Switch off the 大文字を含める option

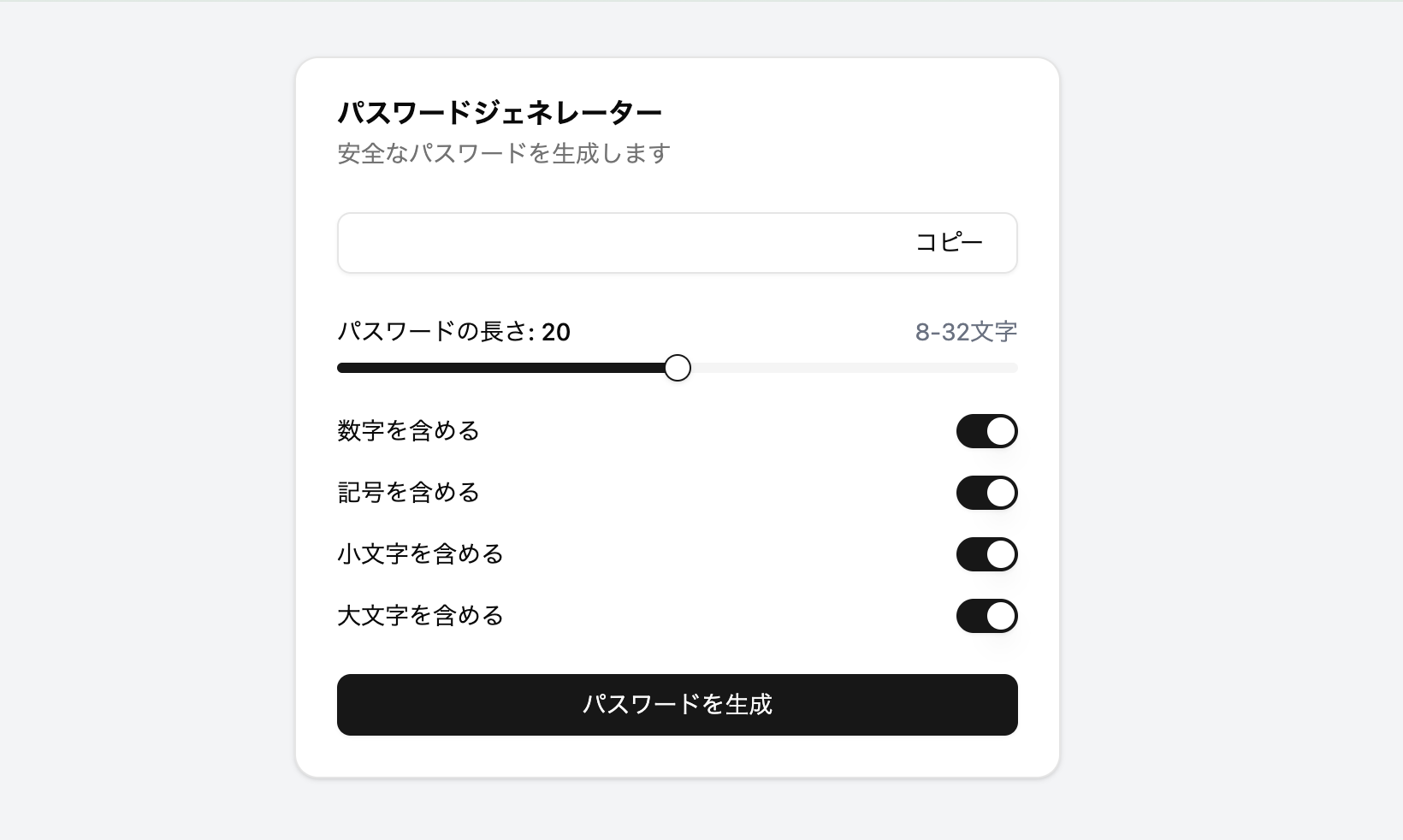986,616
